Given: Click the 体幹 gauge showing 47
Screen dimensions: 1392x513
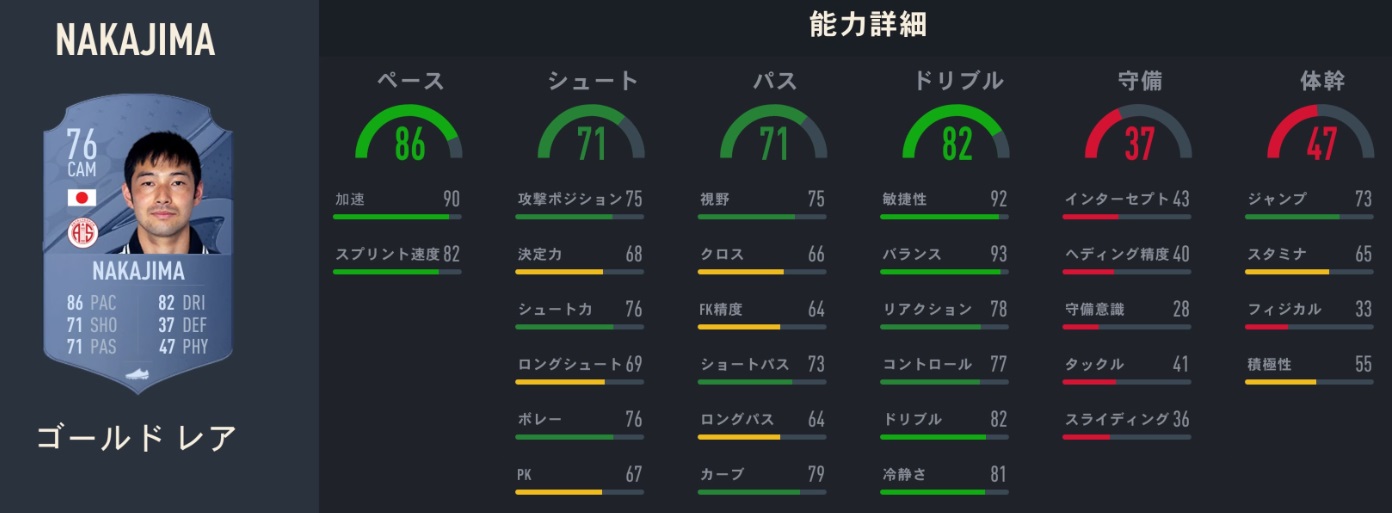Looking at the screenshot, I should tap(1321, 135).
